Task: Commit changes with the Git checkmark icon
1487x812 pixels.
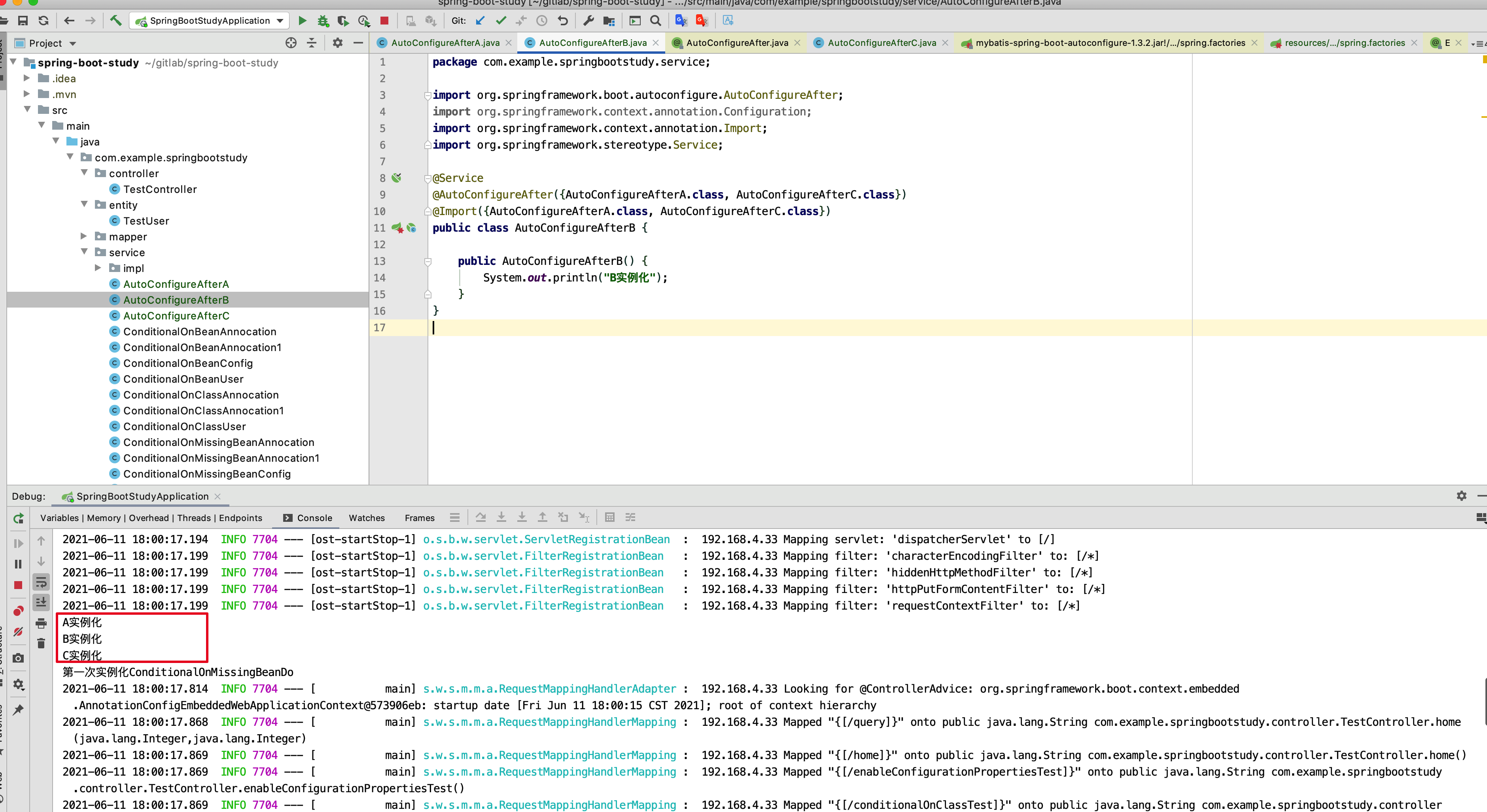Action: 500,21
